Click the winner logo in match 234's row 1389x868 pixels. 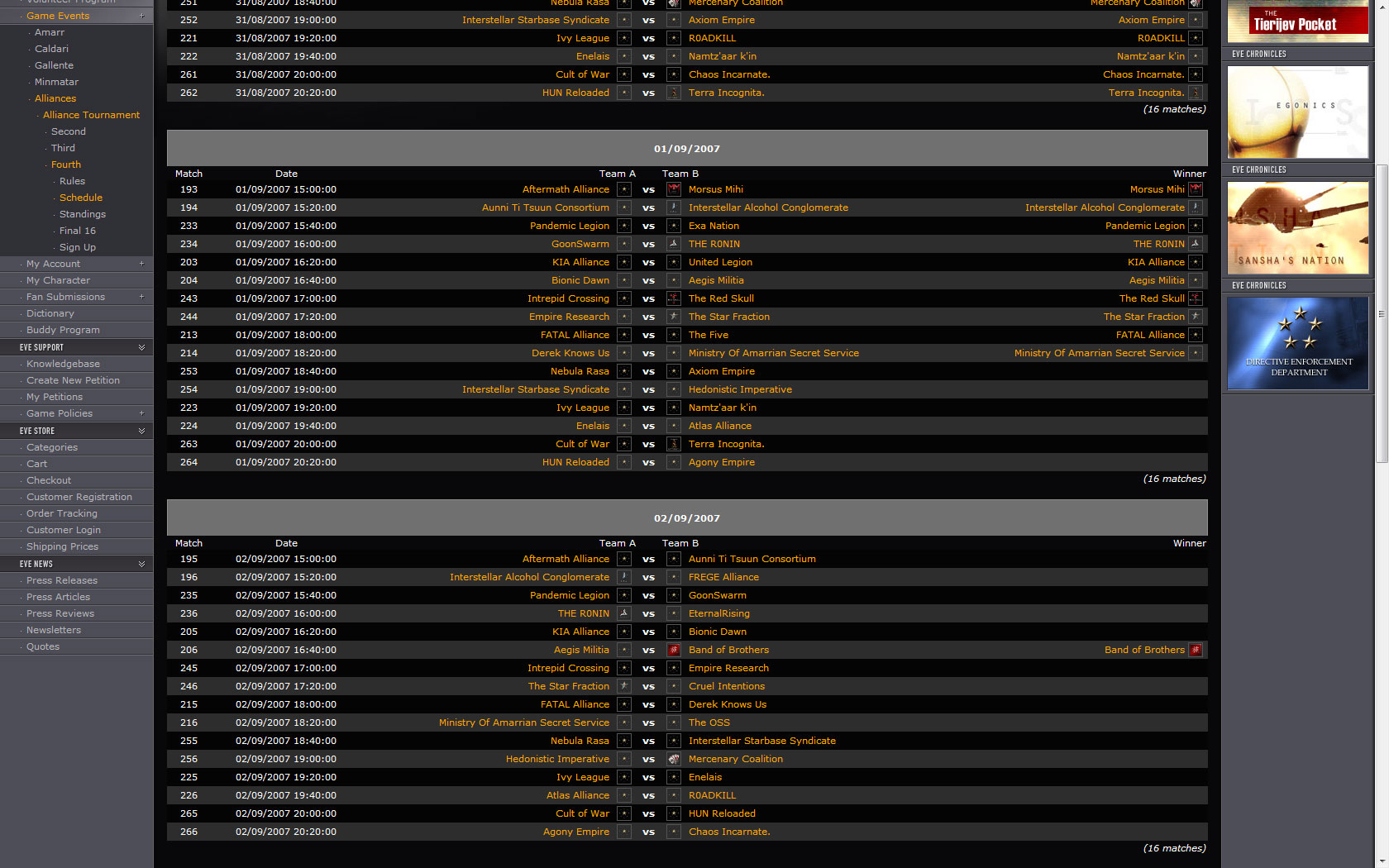coord(1196,244)
